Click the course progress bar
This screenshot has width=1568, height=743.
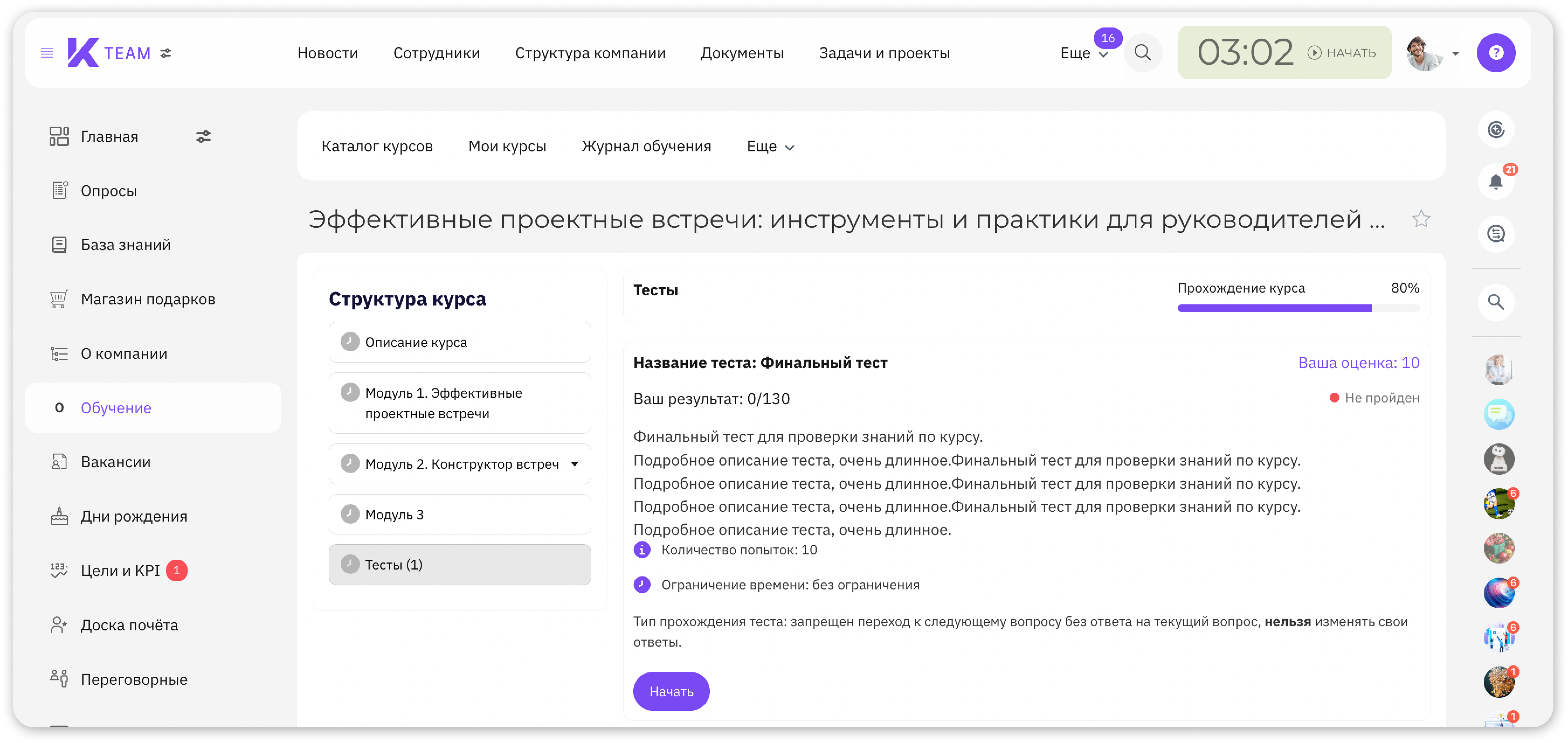[1298, 308]
